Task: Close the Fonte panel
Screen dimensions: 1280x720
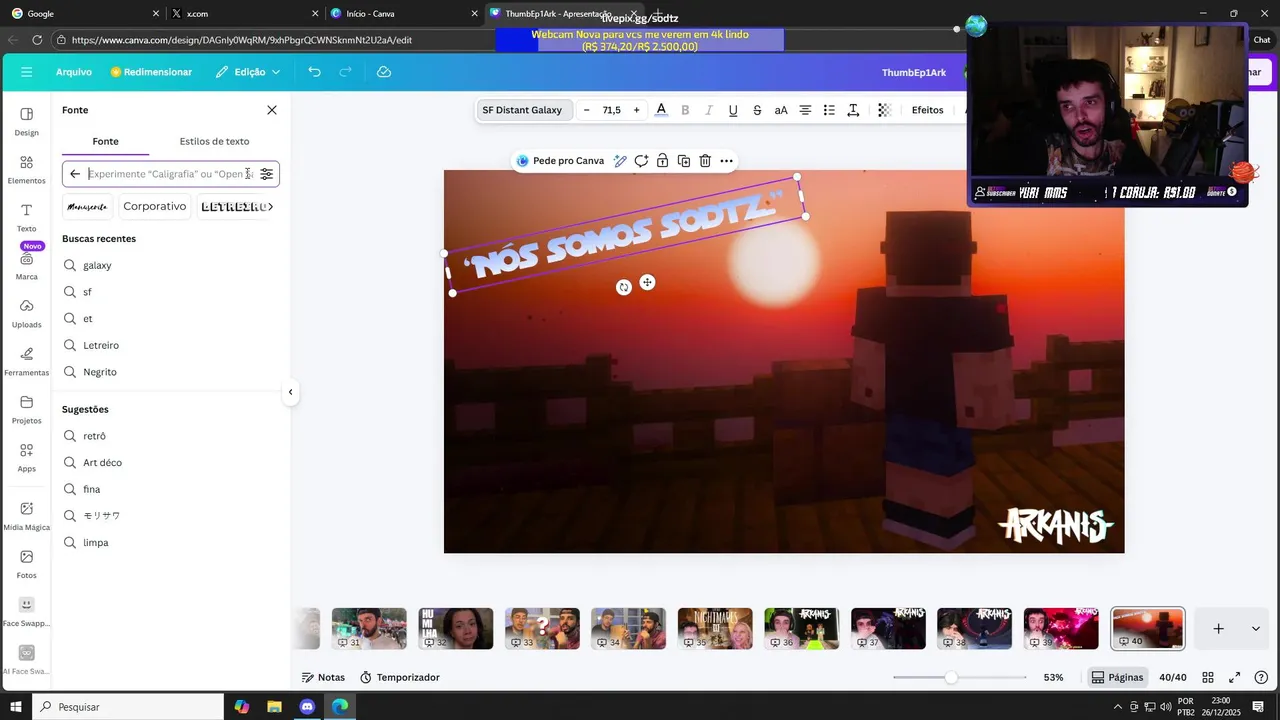Action: (271, 110)
